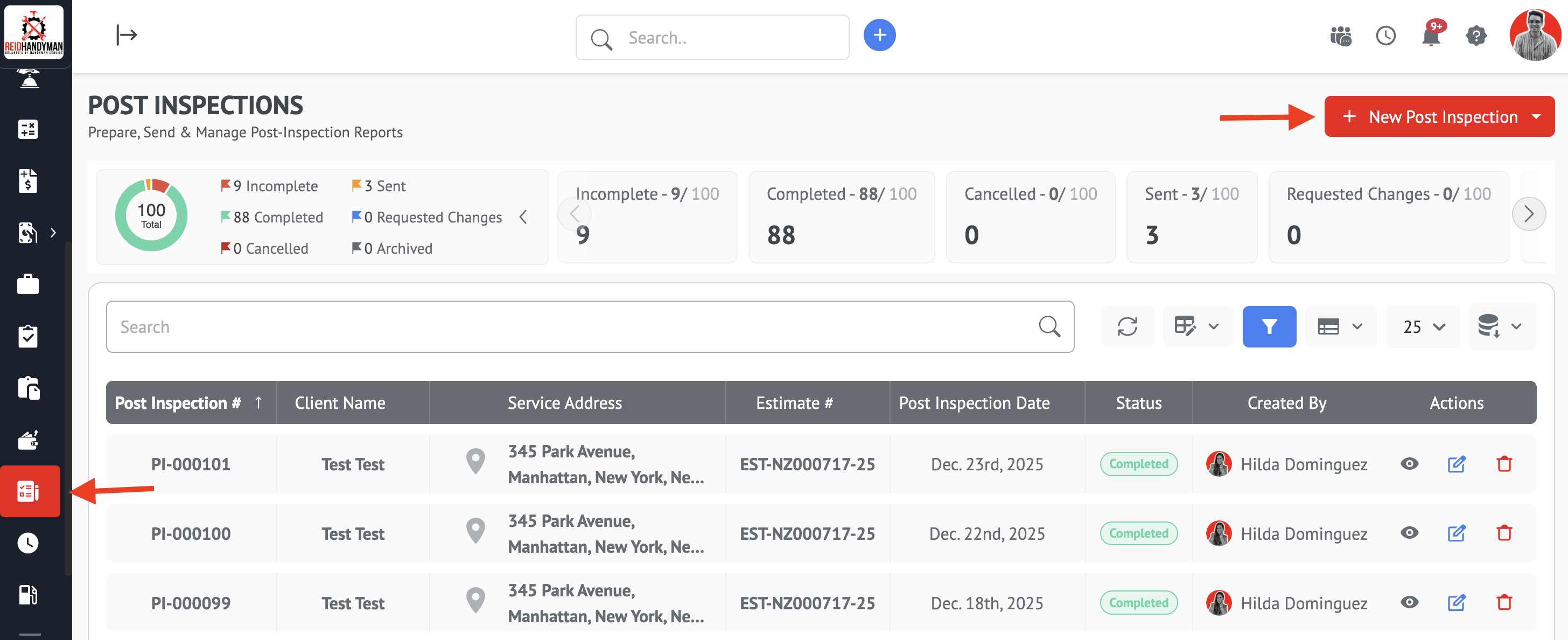This screenshot has width=1568, height=640.
Task: Expand the sidebar with the arrow toggle
Action: tap(127, 34)
